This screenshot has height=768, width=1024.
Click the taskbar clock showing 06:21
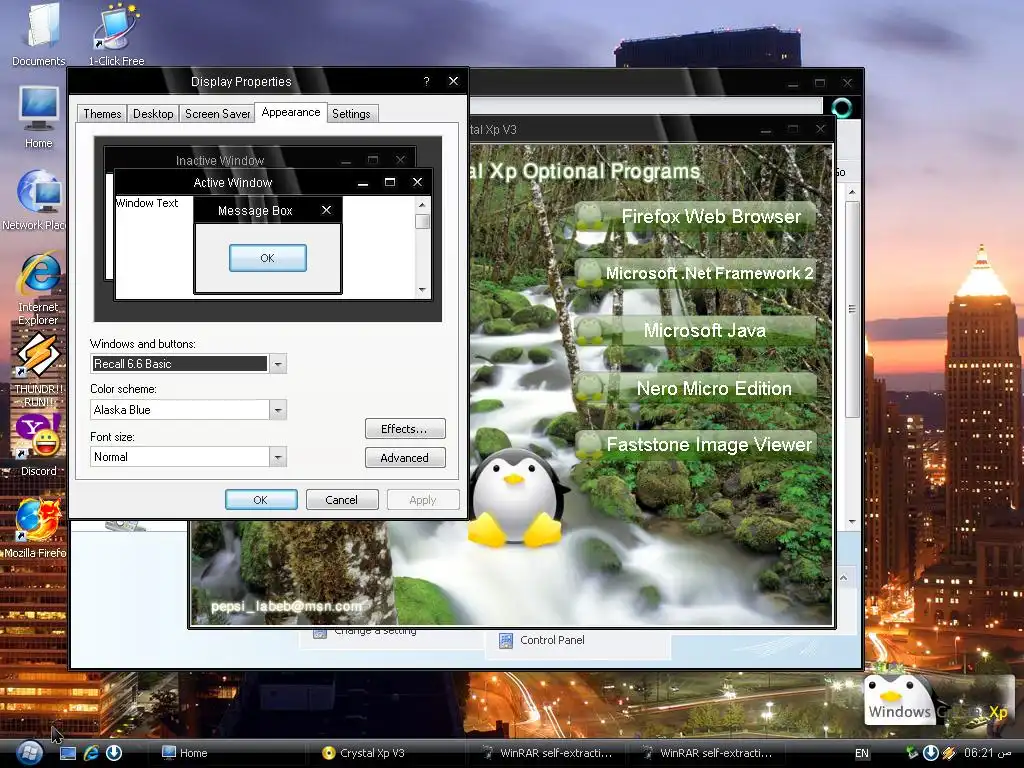click(x=987, y=753)
